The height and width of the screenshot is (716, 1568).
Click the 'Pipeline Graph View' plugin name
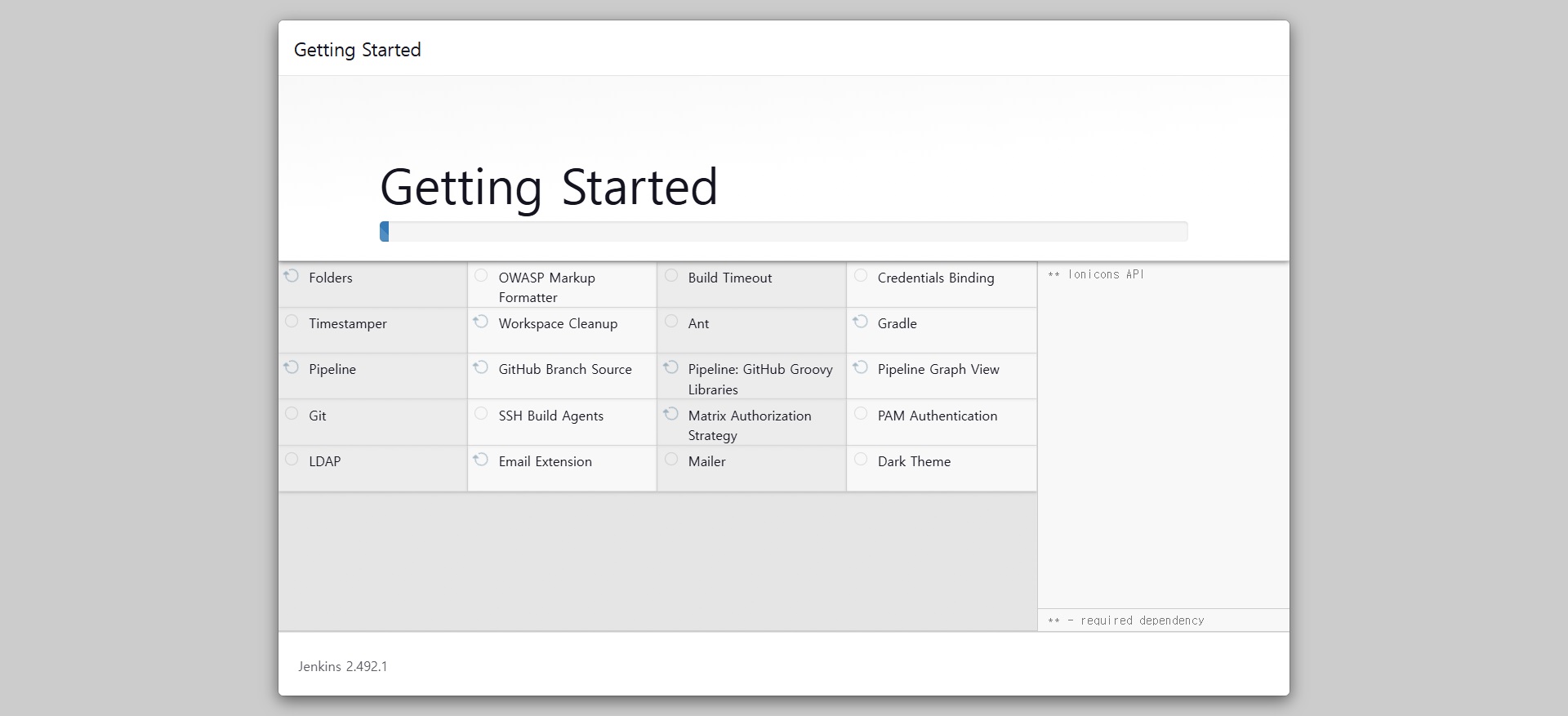pos(938,369)
